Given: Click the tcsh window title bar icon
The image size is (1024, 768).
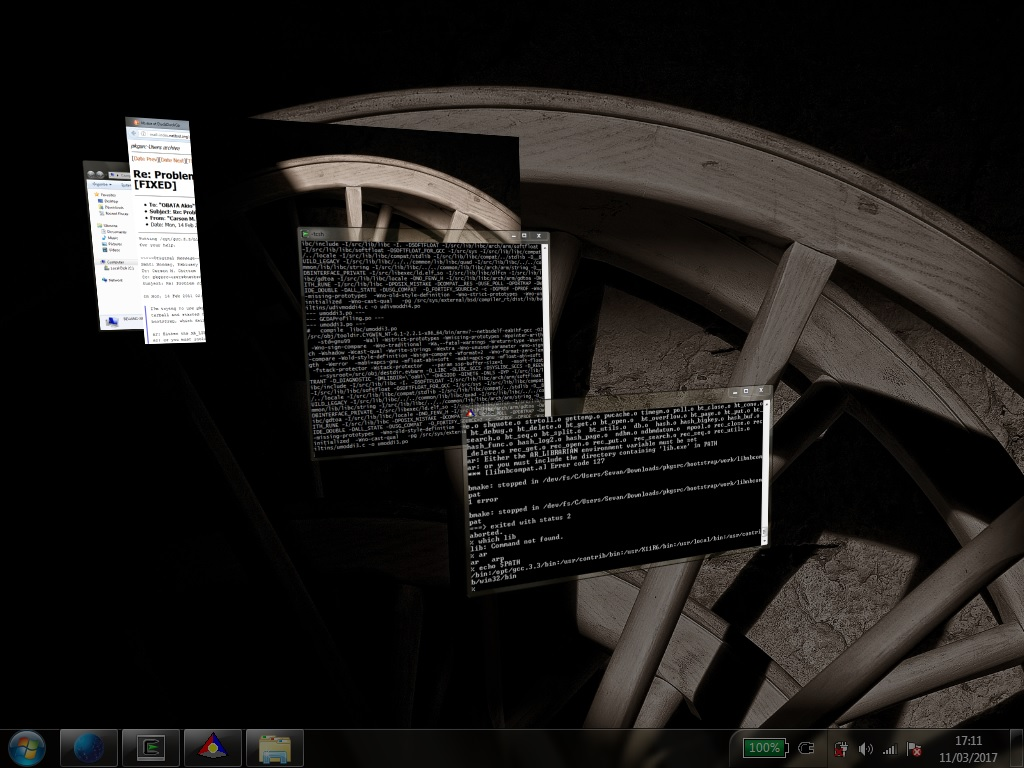Looking at the screenshot, I should tap(305, 233).
